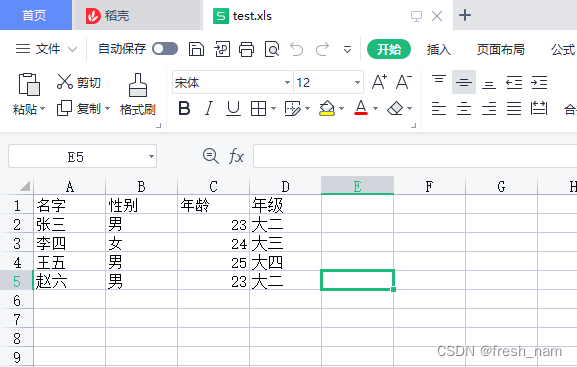Center text horizontally
Image resolution: width=577 pixels, height=367 pixels.
point(464,109)
